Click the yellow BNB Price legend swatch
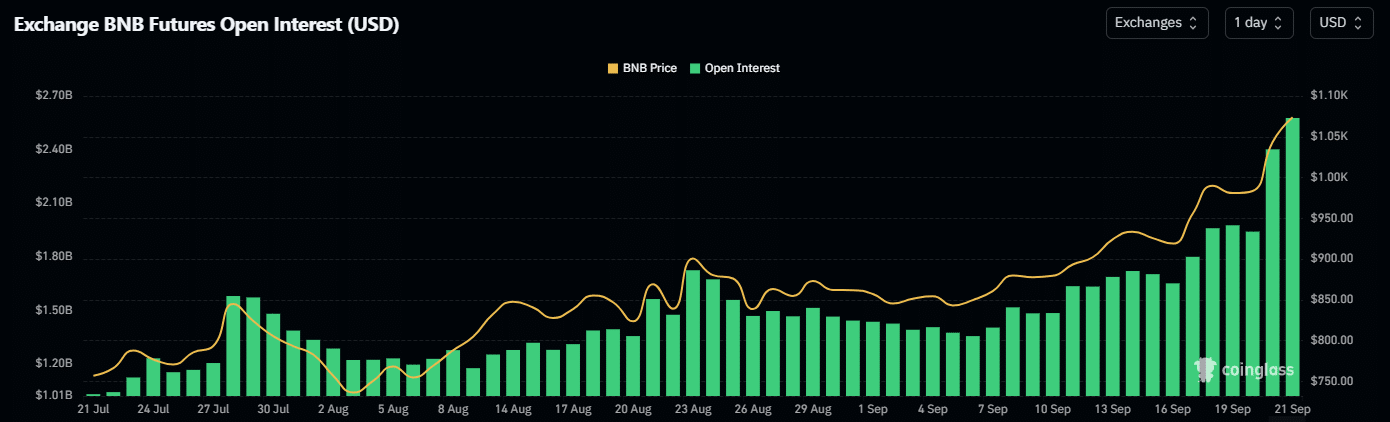 click(x=614, y=68)
